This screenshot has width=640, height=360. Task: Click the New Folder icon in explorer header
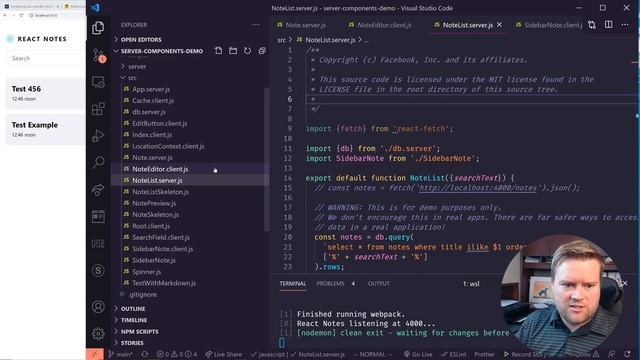coord(233,51)
